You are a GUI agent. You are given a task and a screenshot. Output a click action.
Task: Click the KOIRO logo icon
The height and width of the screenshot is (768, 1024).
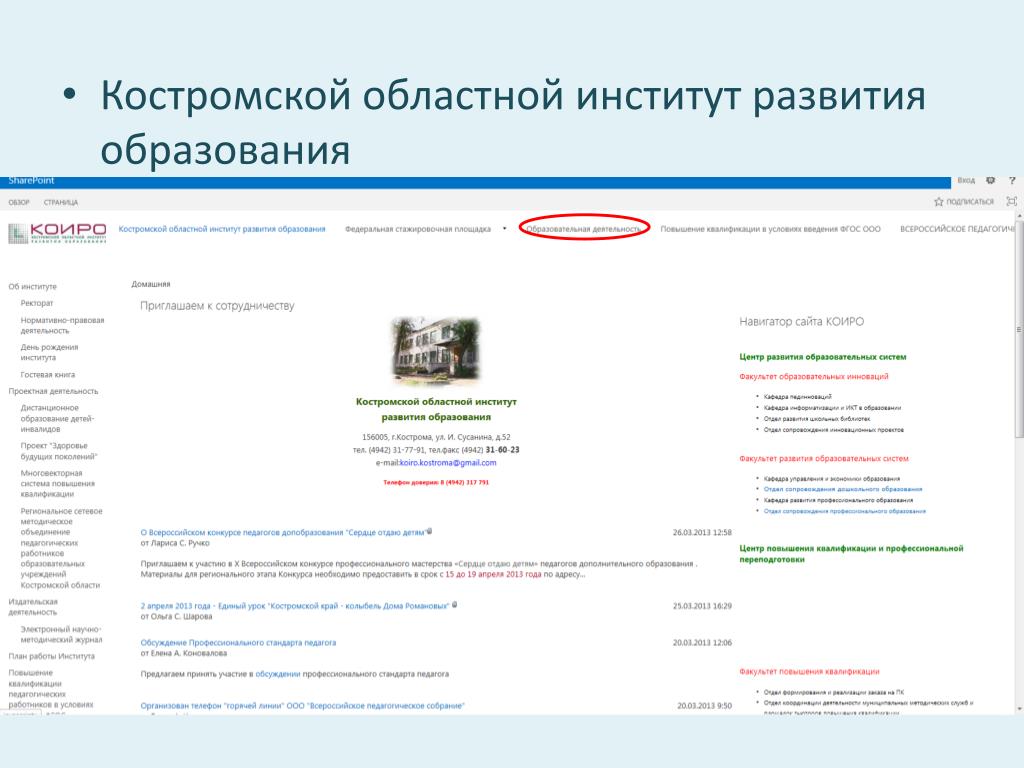click(57, 232)
